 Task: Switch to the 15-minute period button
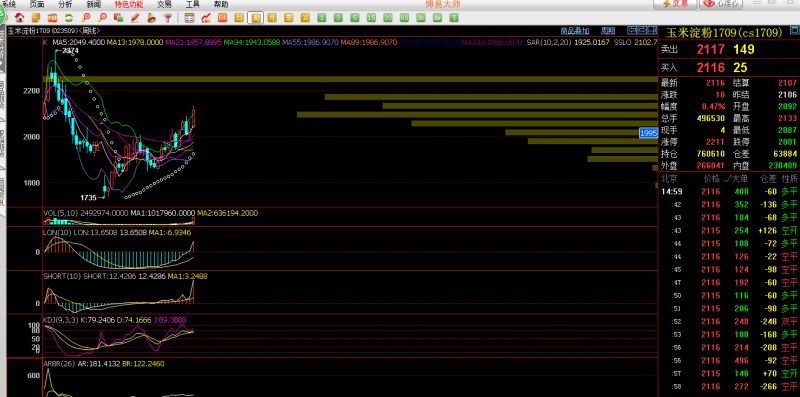tap(371, 18)
